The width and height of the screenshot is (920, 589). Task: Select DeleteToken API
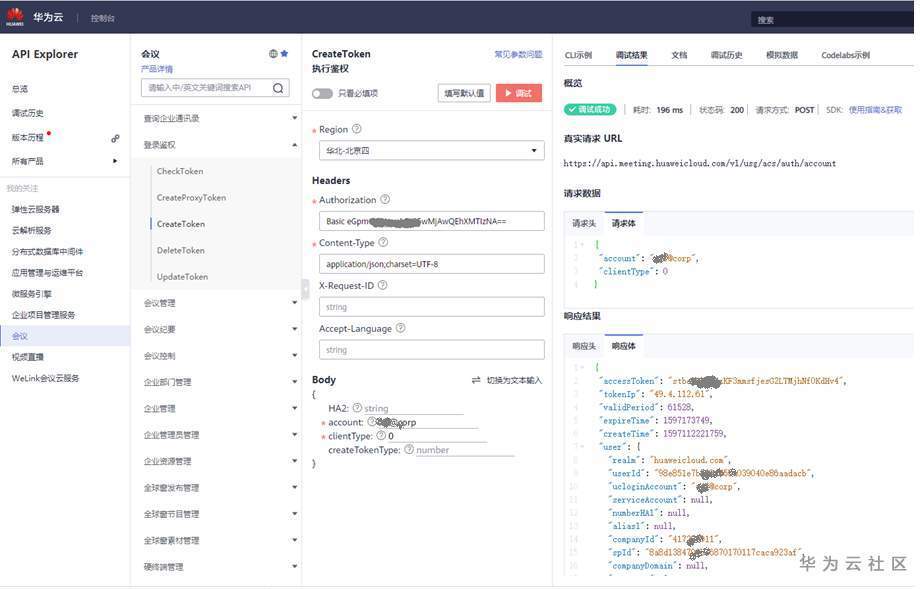(x=181, y=251)
